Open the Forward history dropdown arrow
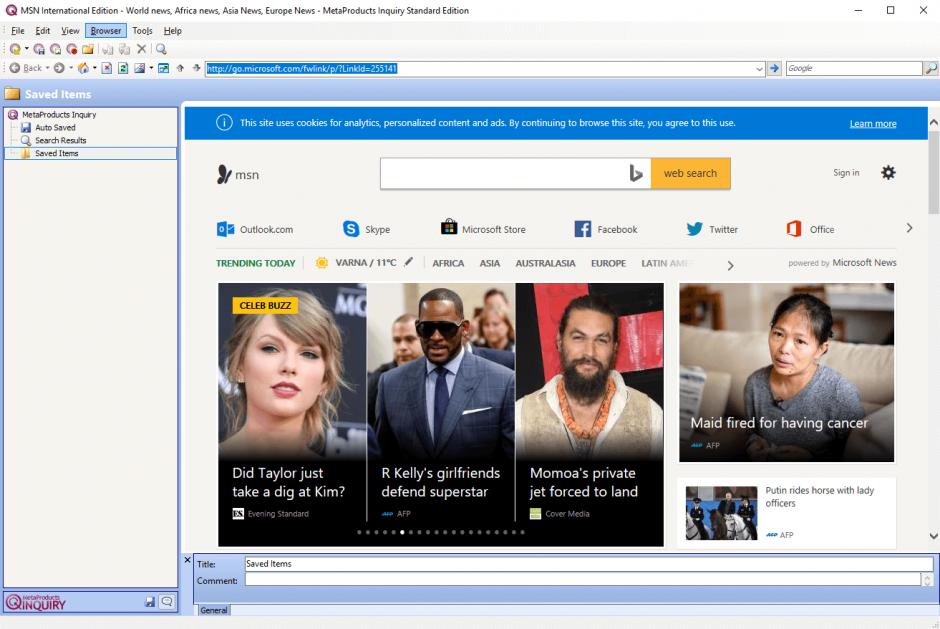Viewport: 940px width, 629px height. pyautogui.click(x=71, y=68)
